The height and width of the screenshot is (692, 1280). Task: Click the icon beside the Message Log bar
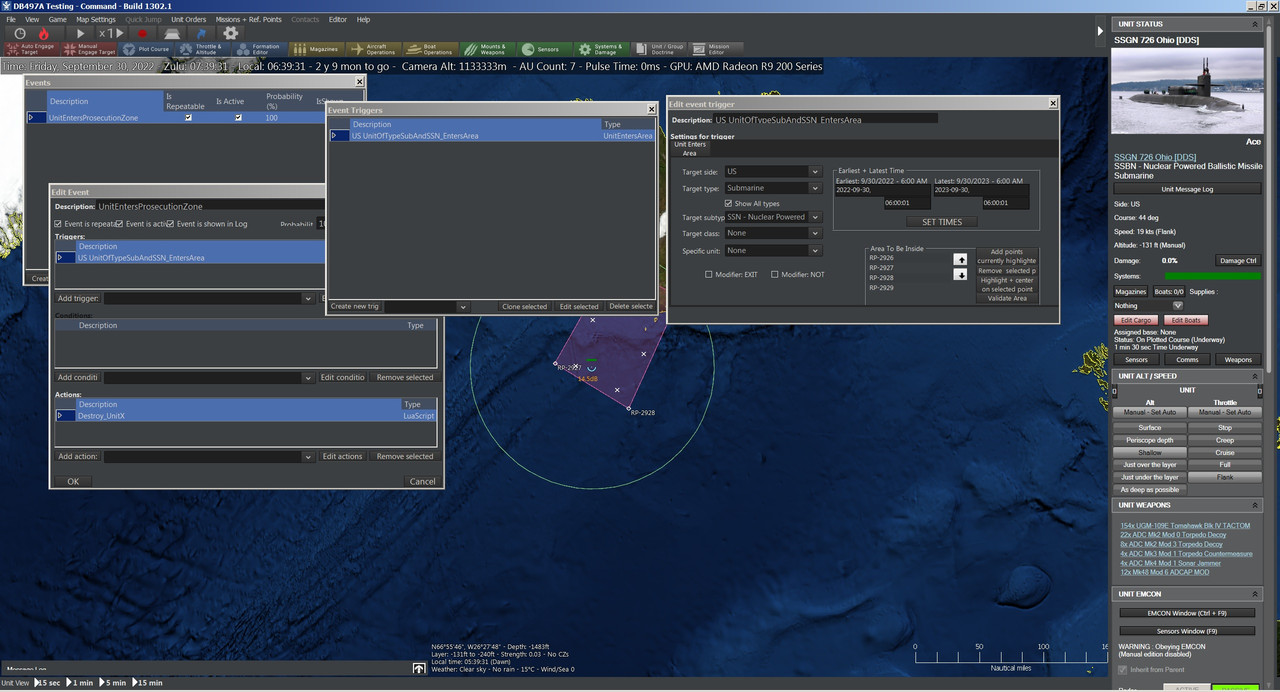419,669
